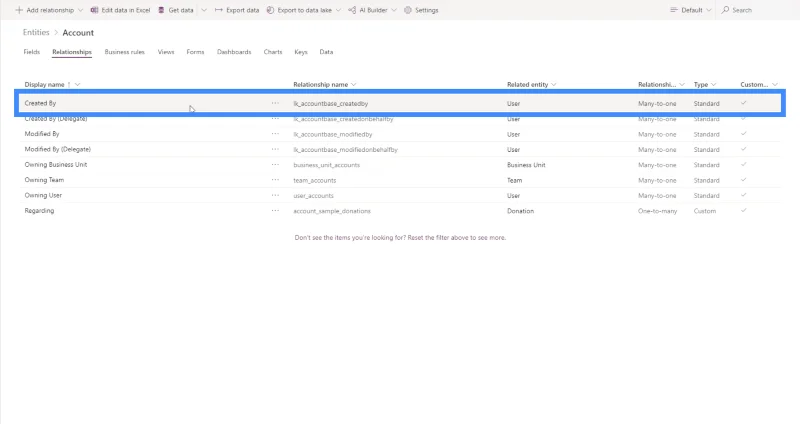Click sort arrow beside Display name
800x424 pixels.
(69, 85)
